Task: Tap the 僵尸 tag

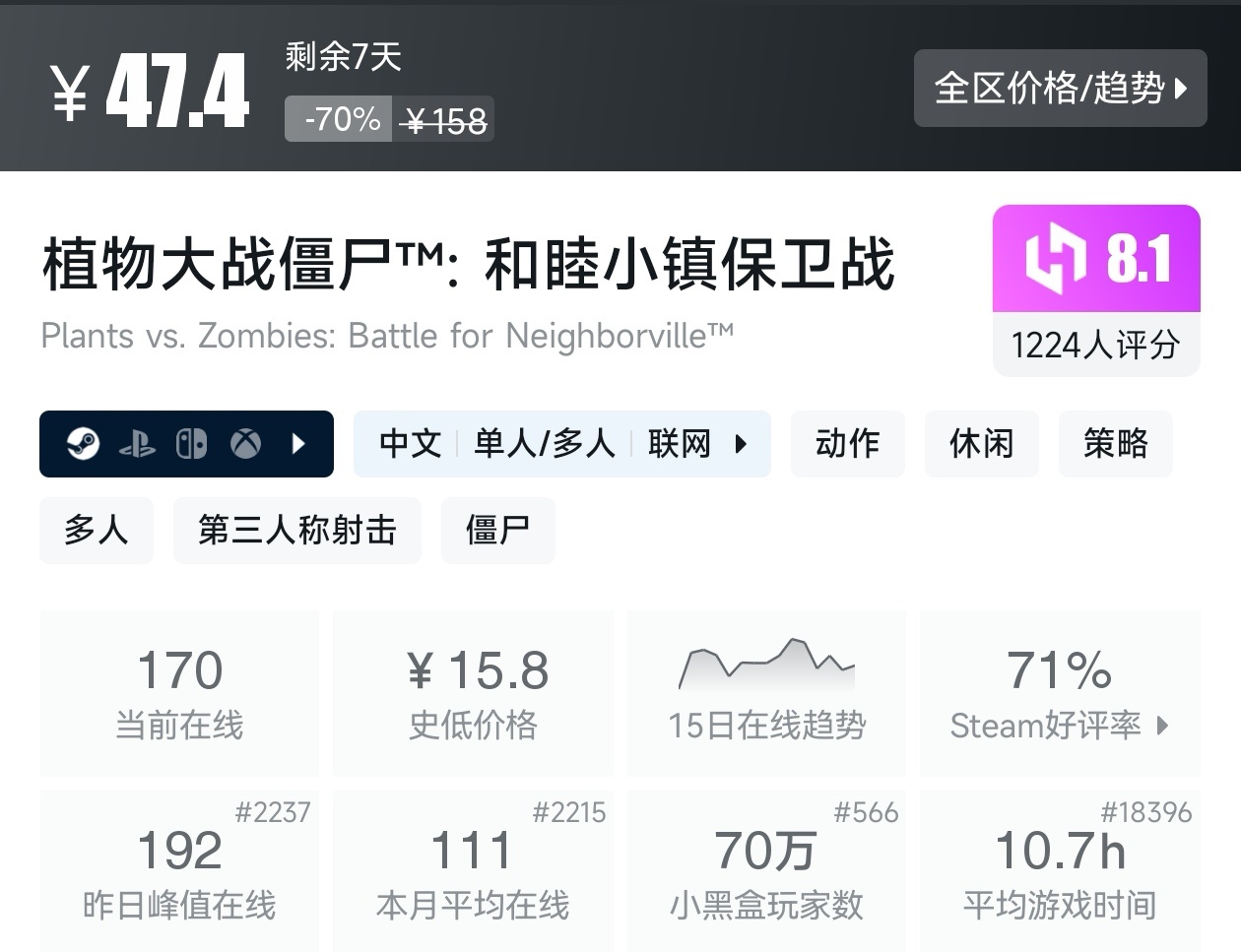Action: coord(497,531)
